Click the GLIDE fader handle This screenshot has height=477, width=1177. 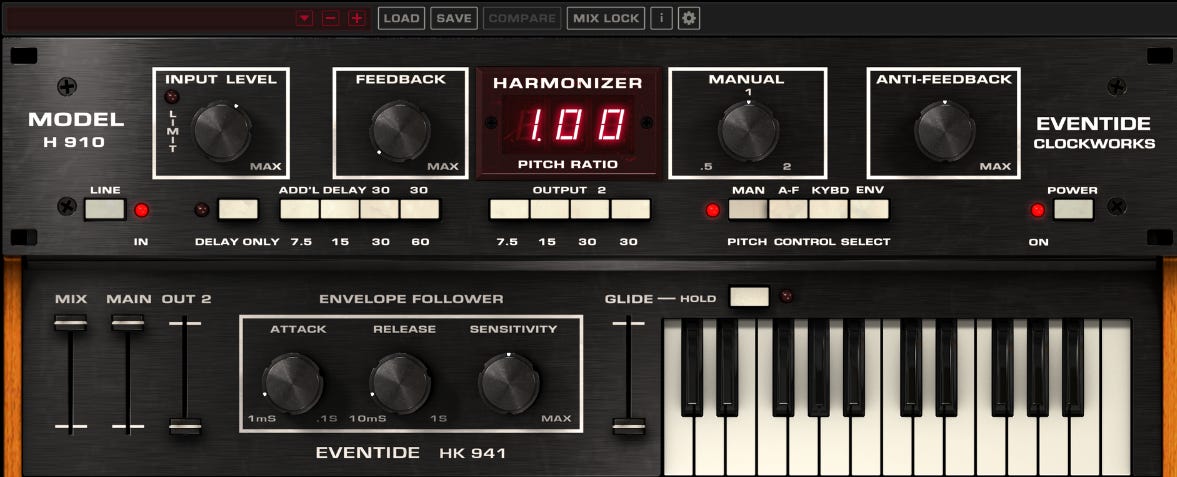(x=628, y=427)
